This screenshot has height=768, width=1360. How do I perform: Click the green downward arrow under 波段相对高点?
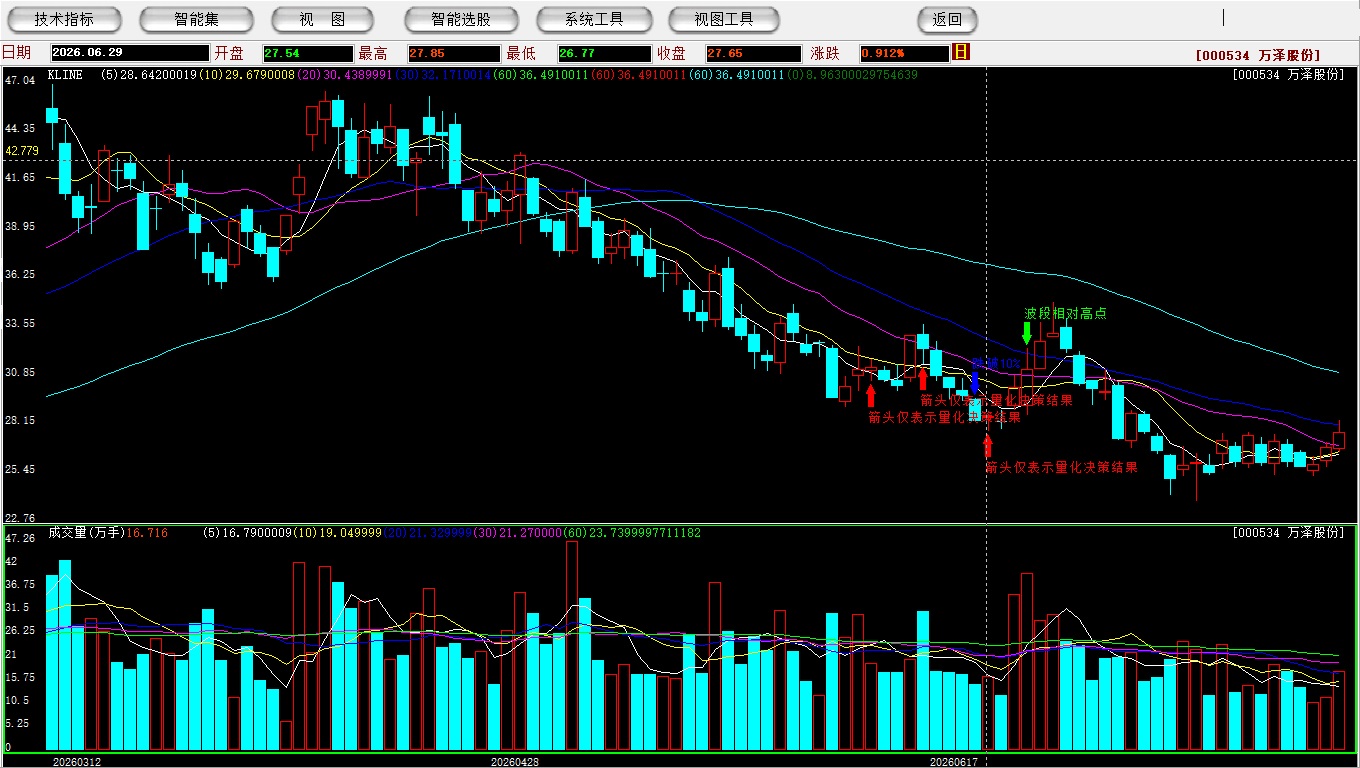click(x=1027, y=332)
